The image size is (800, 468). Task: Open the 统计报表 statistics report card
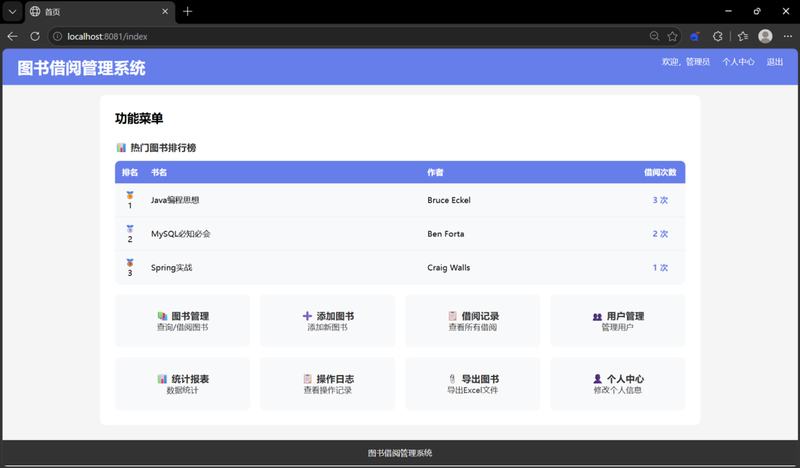point(182,384)
